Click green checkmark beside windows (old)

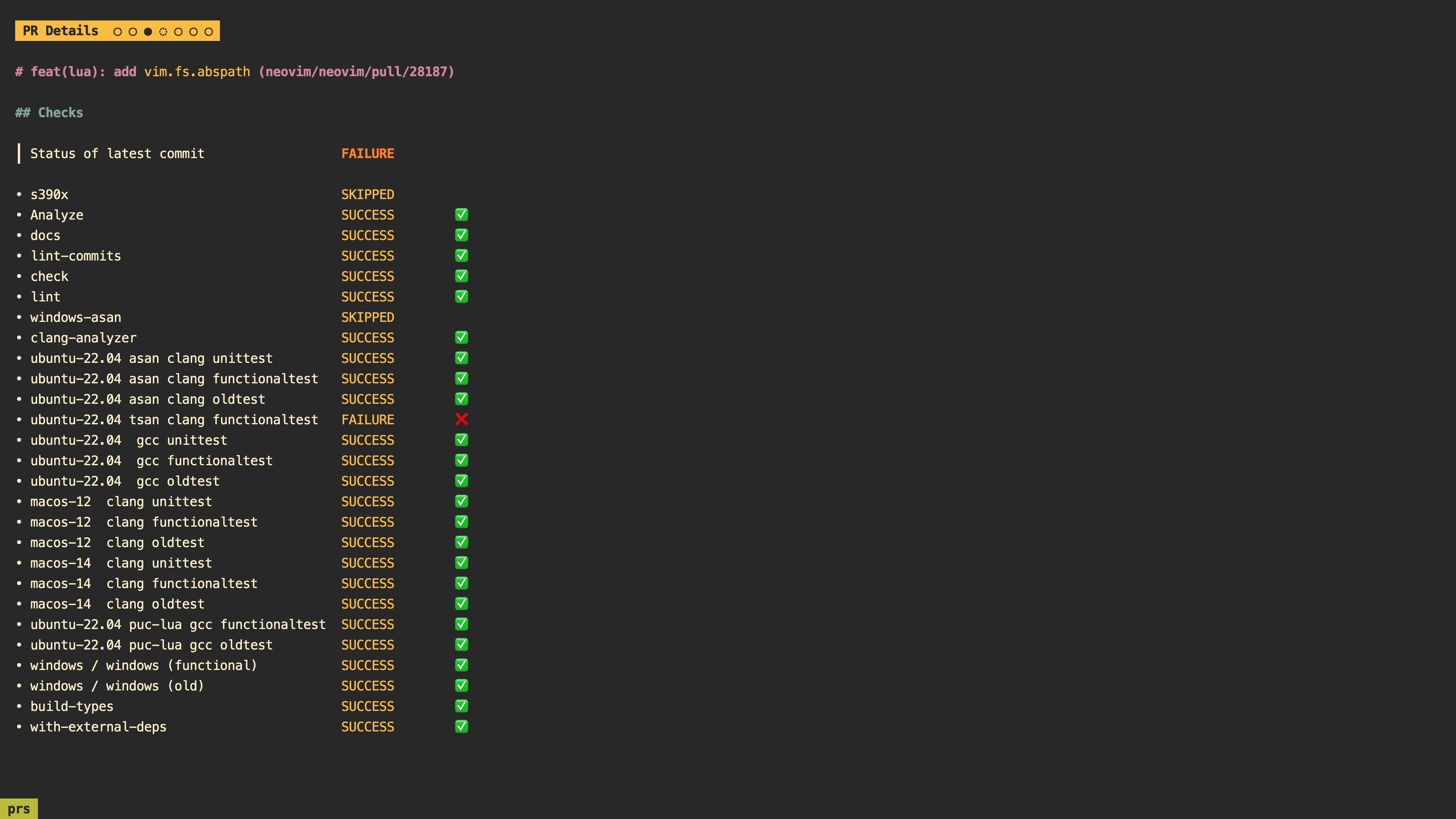click(x=461, y=686)
